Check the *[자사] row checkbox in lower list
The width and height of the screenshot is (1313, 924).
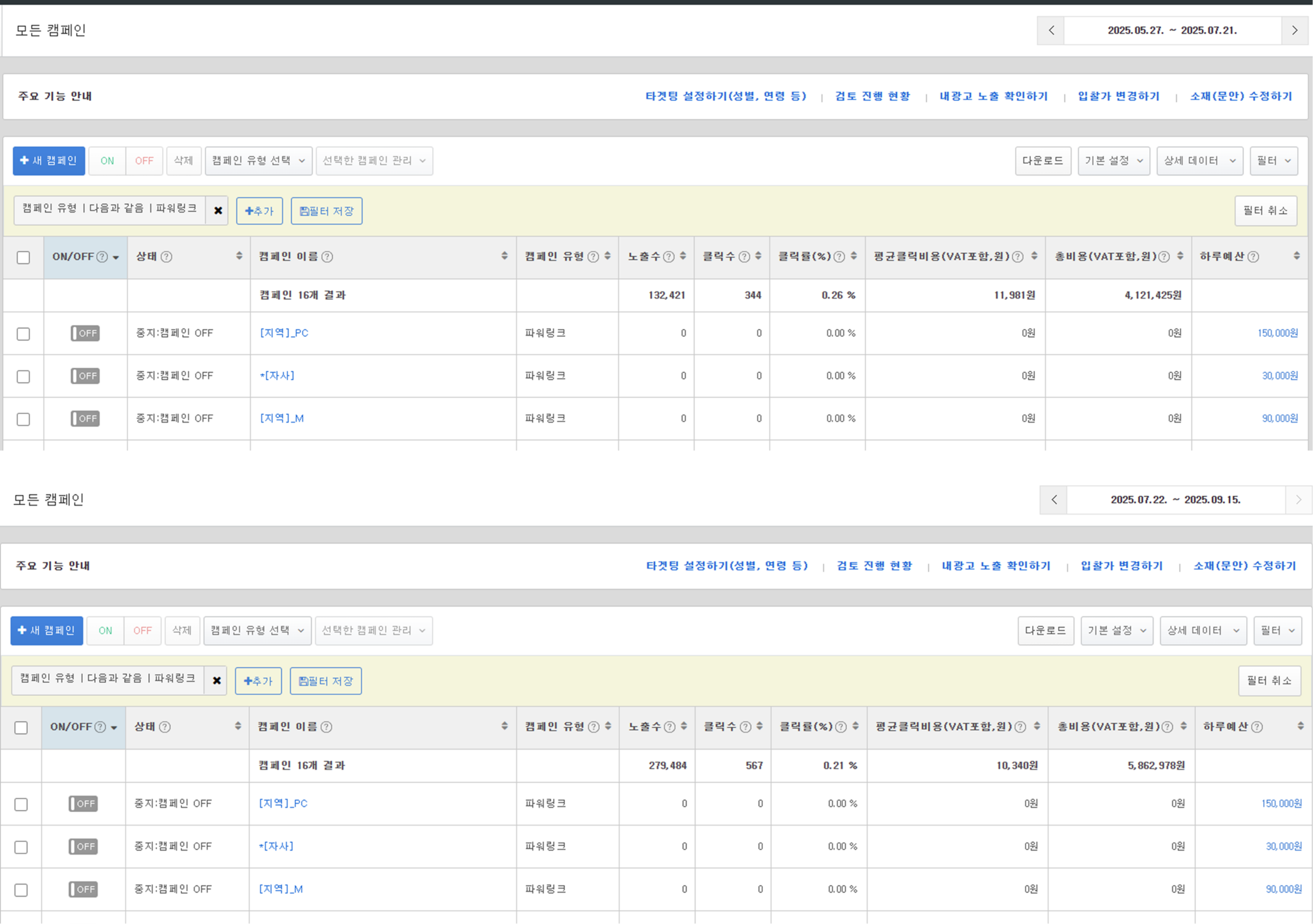(21, 847)
